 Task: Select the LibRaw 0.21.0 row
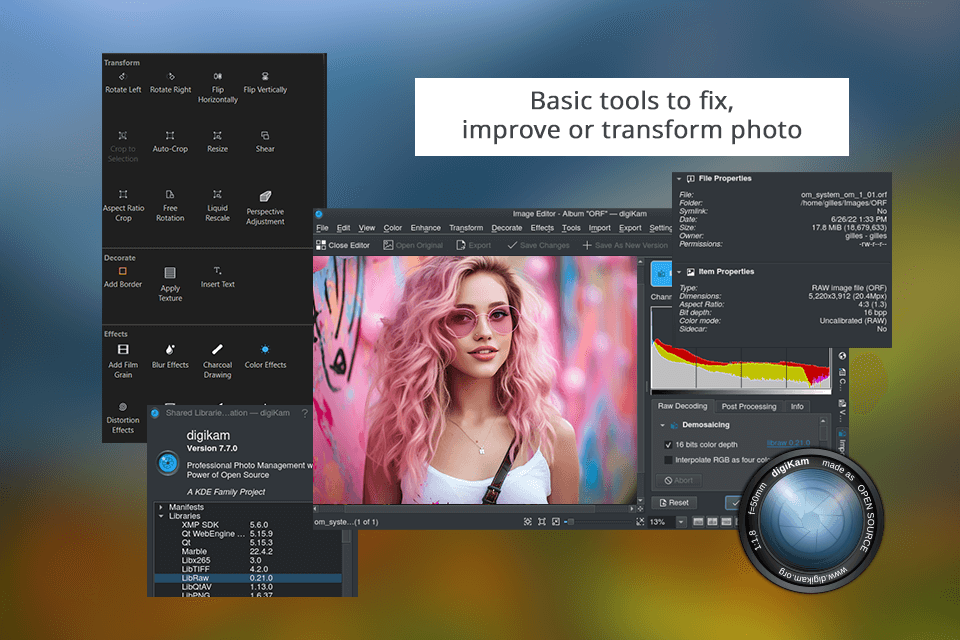click(x=248, y=578)
